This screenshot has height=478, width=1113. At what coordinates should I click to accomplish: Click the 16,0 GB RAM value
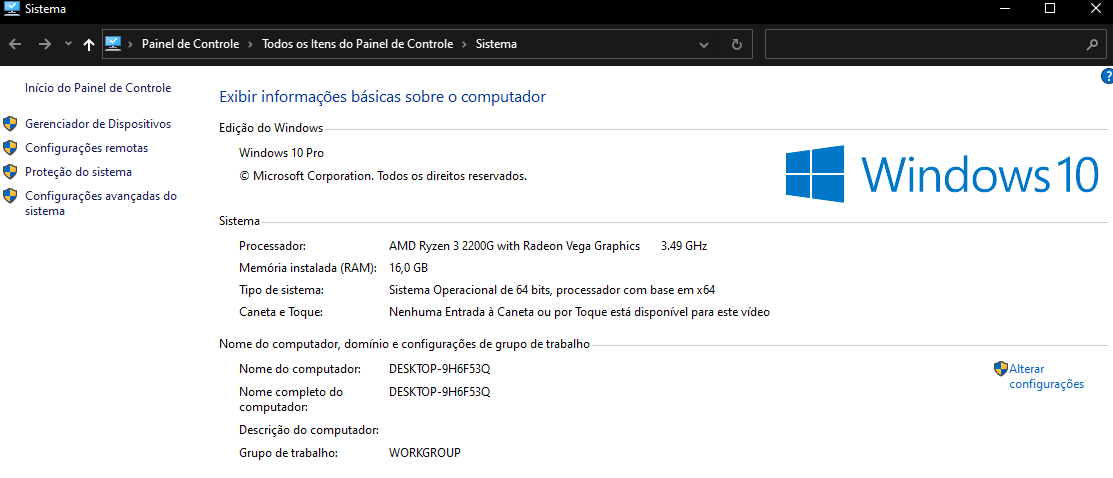(x=408, y=268)
